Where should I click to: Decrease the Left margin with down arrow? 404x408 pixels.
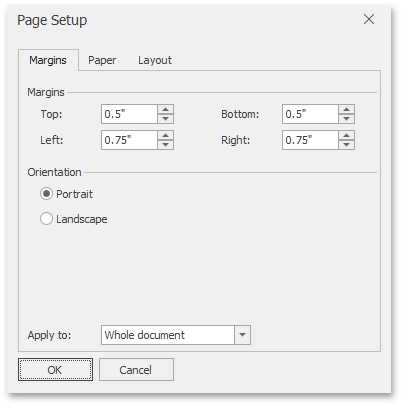[165, 144]
